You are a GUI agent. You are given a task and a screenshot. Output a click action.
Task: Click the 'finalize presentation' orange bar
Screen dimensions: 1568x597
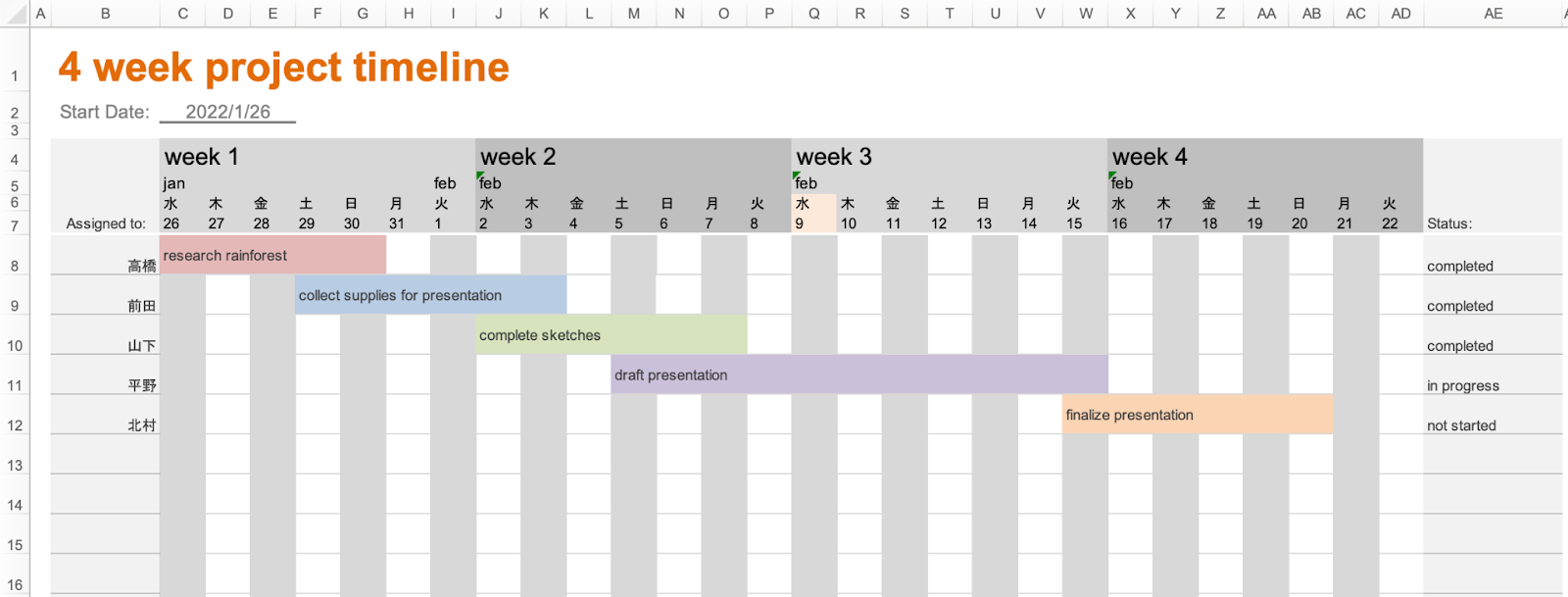tap(1197, 415)
